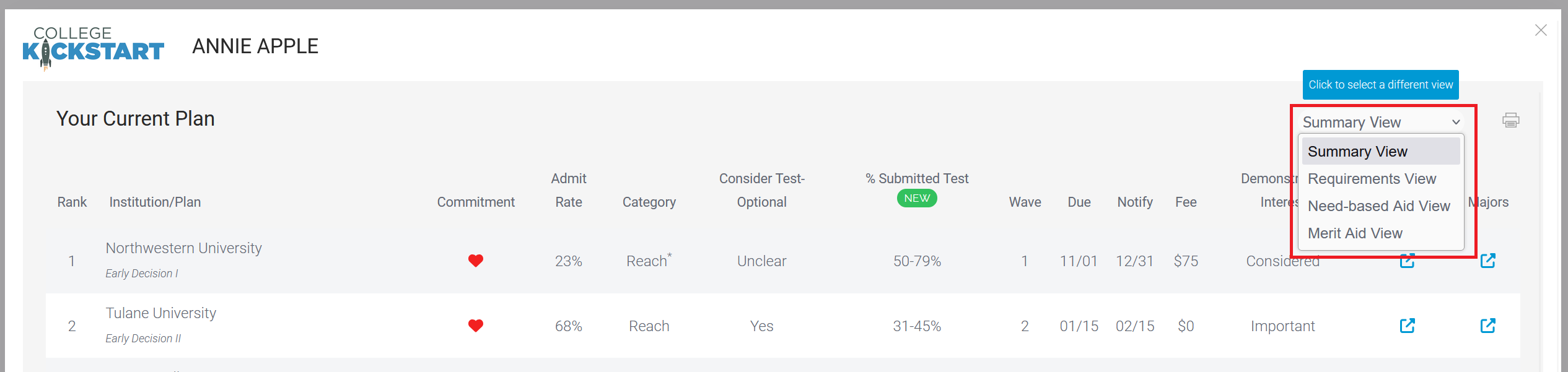Collapse the Summary View dropdown selector
Screen dimensions: 1568x372
coord(1381,122)
